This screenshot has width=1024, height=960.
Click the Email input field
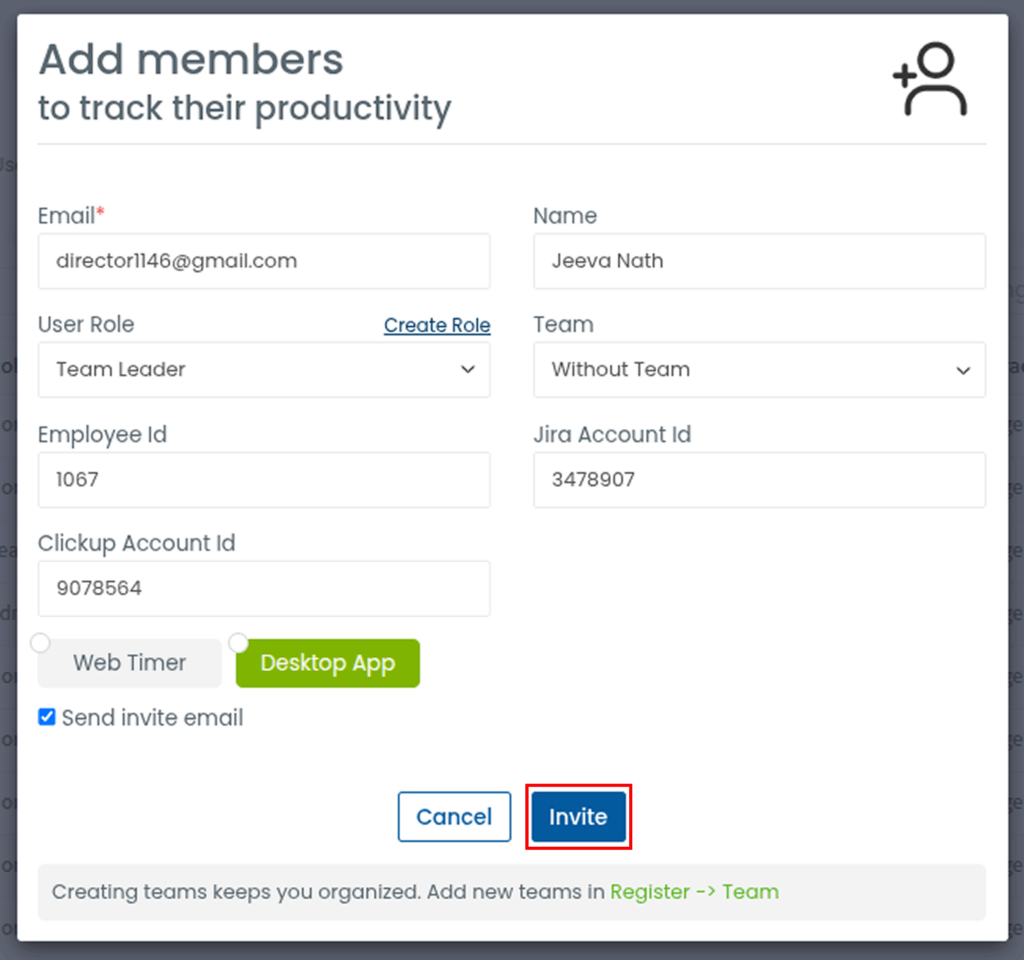point(264,261)
